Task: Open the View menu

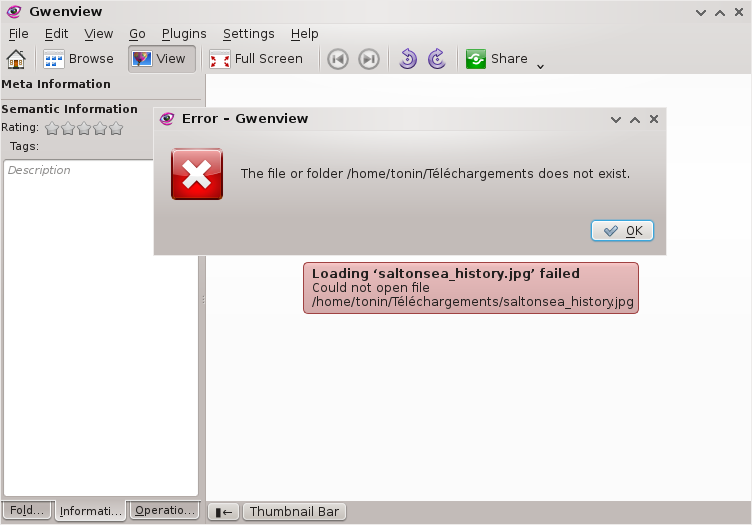Action: click(x=99, y=34)
